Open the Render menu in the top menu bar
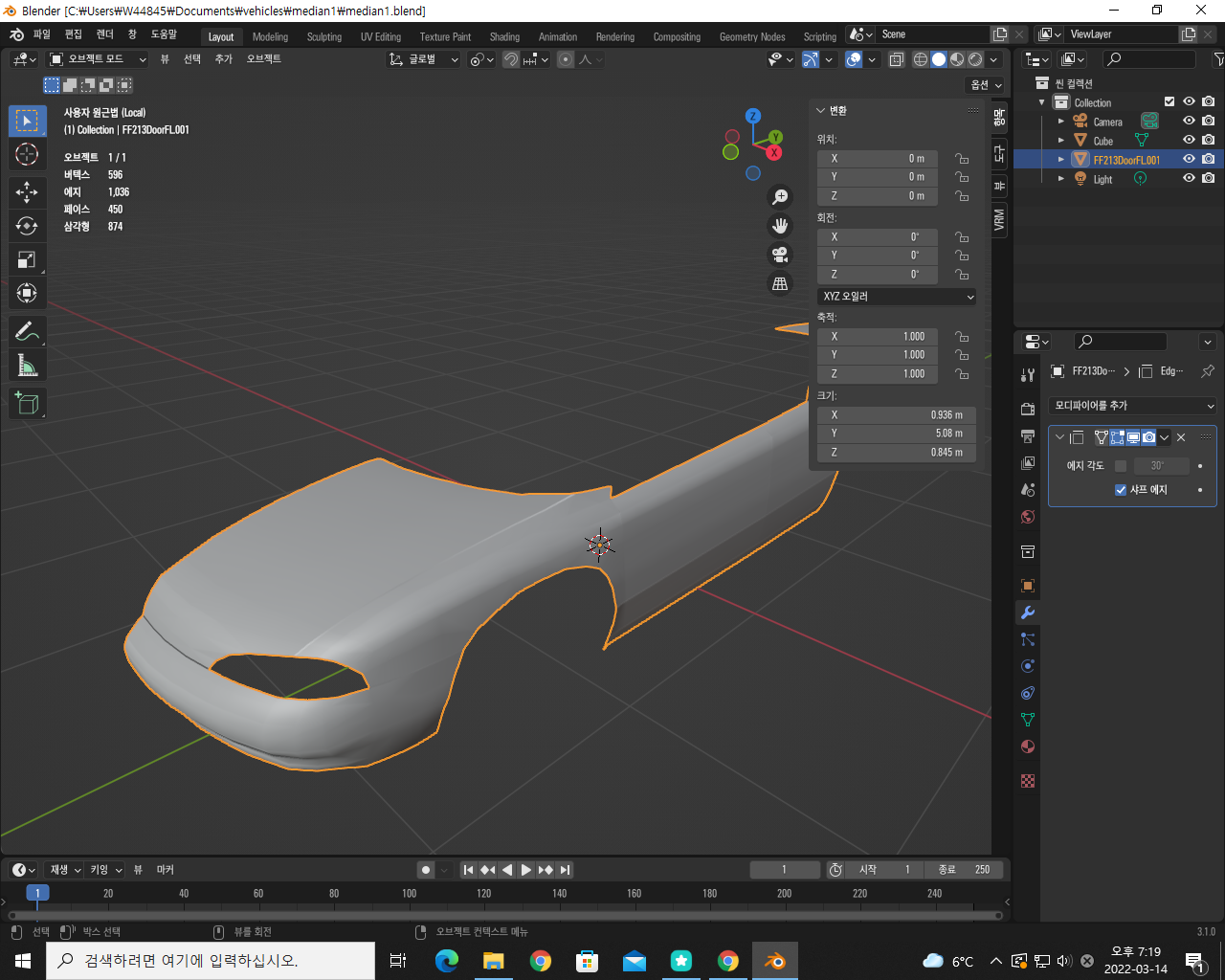Screen dimensions: 1225x980 tap(104, 34)
